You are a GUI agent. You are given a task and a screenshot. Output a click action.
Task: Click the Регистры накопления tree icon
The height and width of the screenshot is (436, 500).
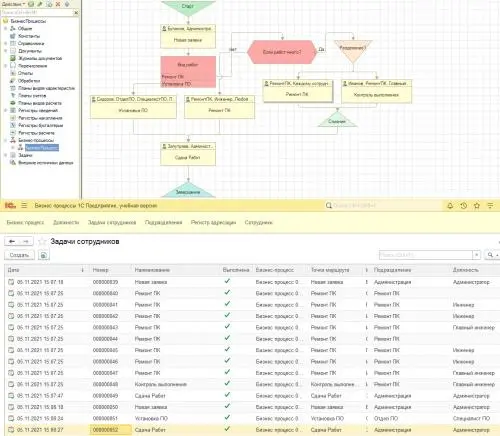pyautogui.click(x=13, y=118)
